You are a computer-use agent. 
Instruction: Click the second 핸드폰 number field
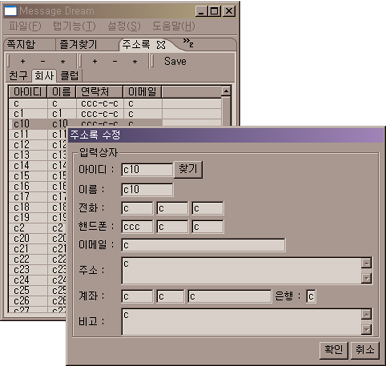coord(172,227)
